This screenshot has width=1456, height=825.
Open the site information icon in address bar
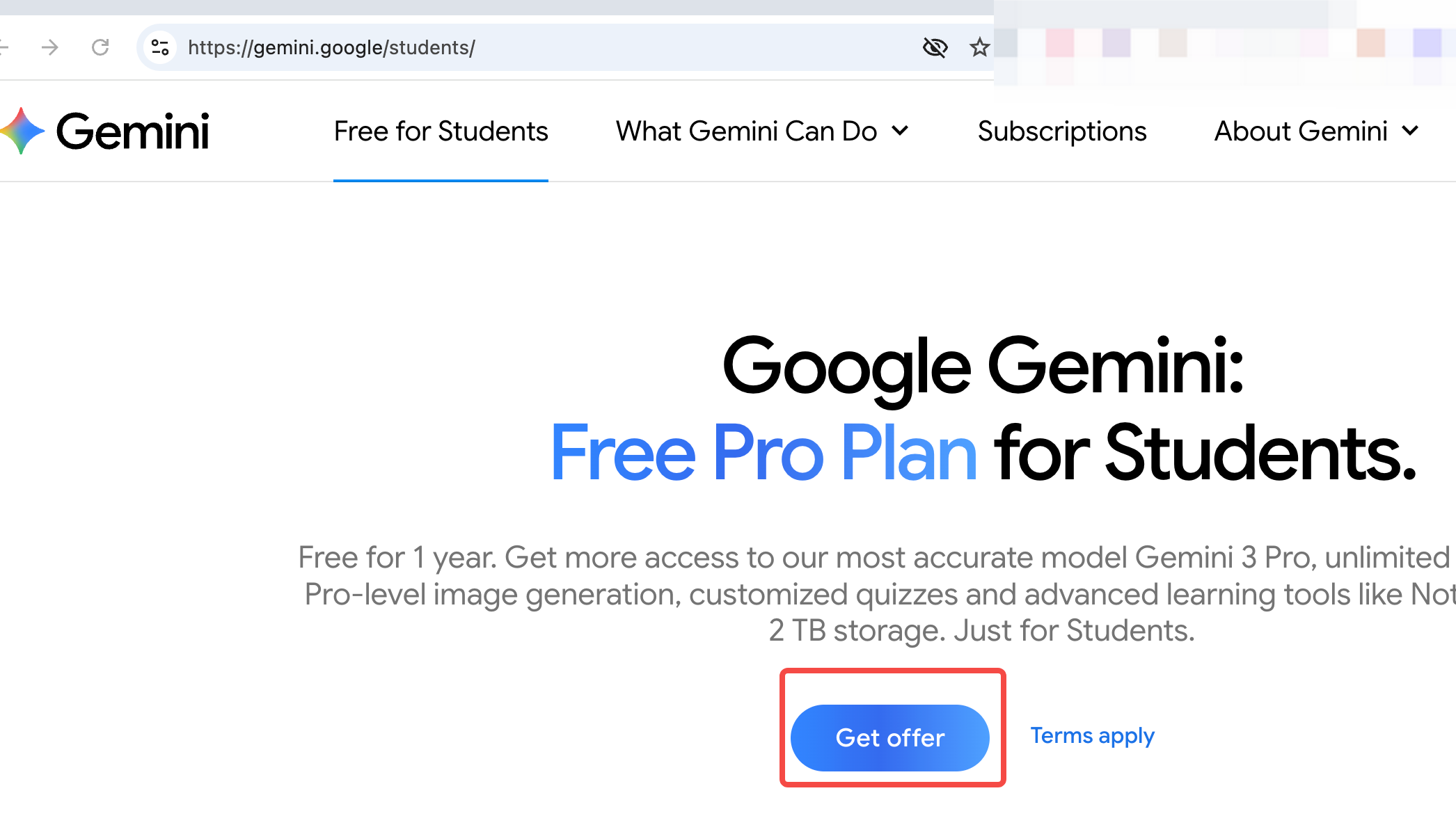[x=160, y=47]
